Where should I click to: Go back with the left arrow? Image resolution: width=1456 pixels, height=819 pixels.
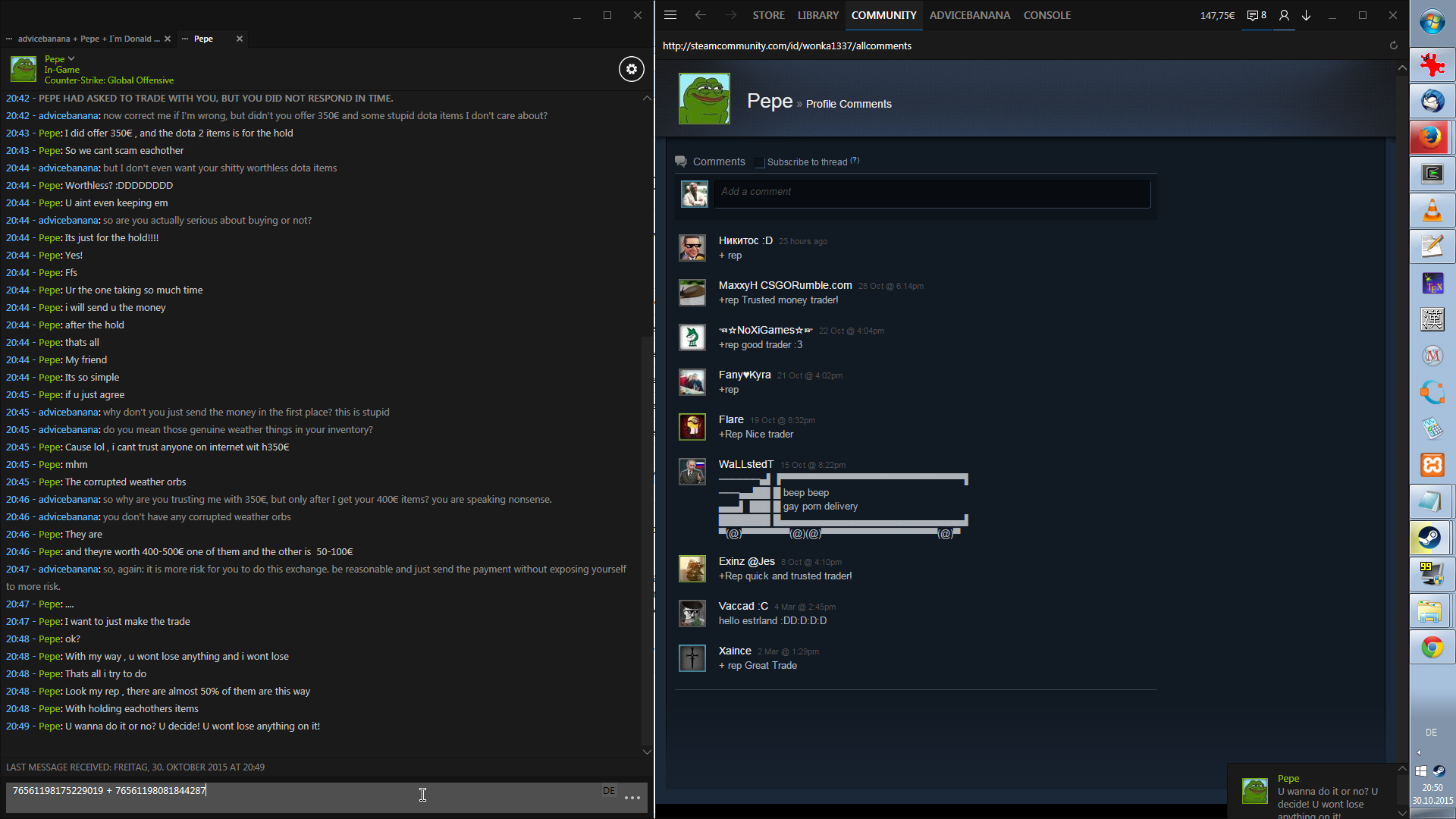tap(700, 15)
